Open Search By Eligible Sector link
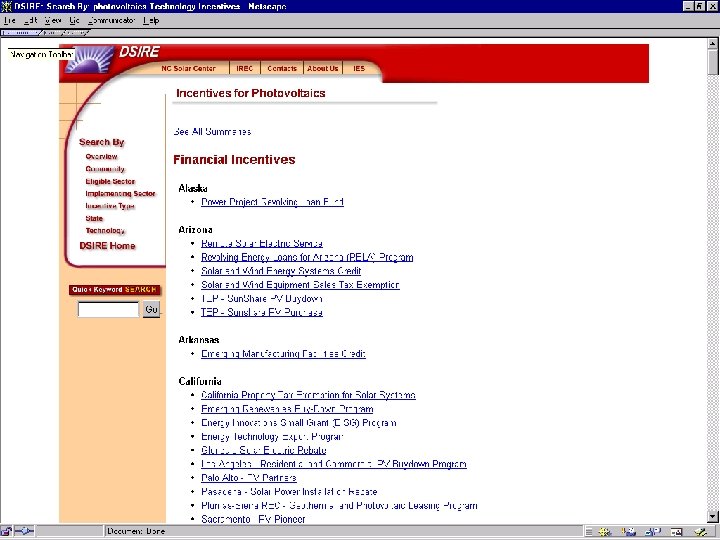 [110, 181]
